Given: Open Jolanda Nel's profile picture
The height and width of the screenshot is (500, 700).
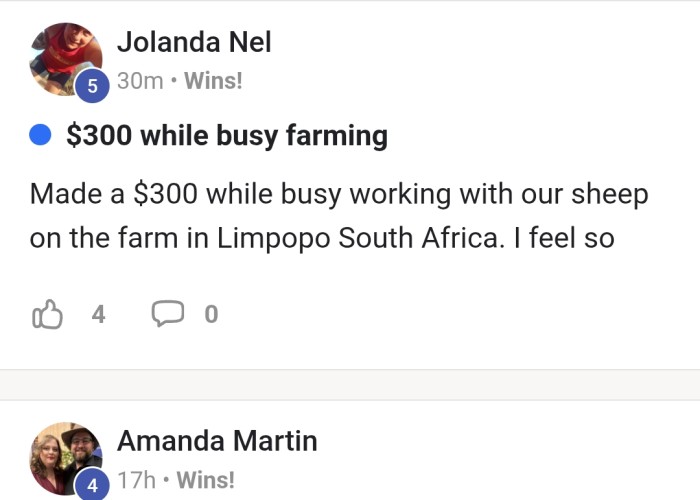Looking at the screenshot, I should [66, 59].
